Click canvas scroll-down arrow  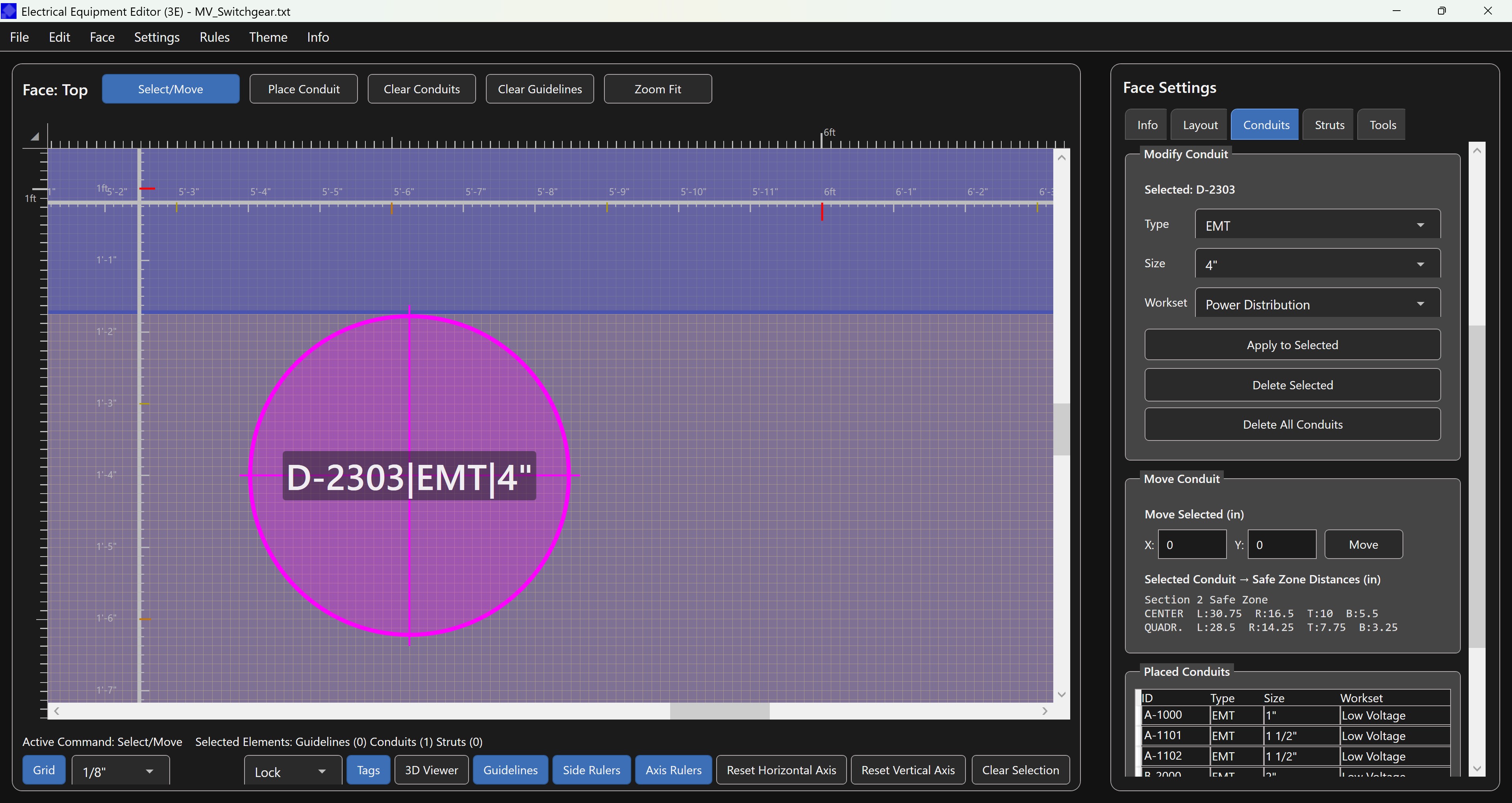[1061, 694]
